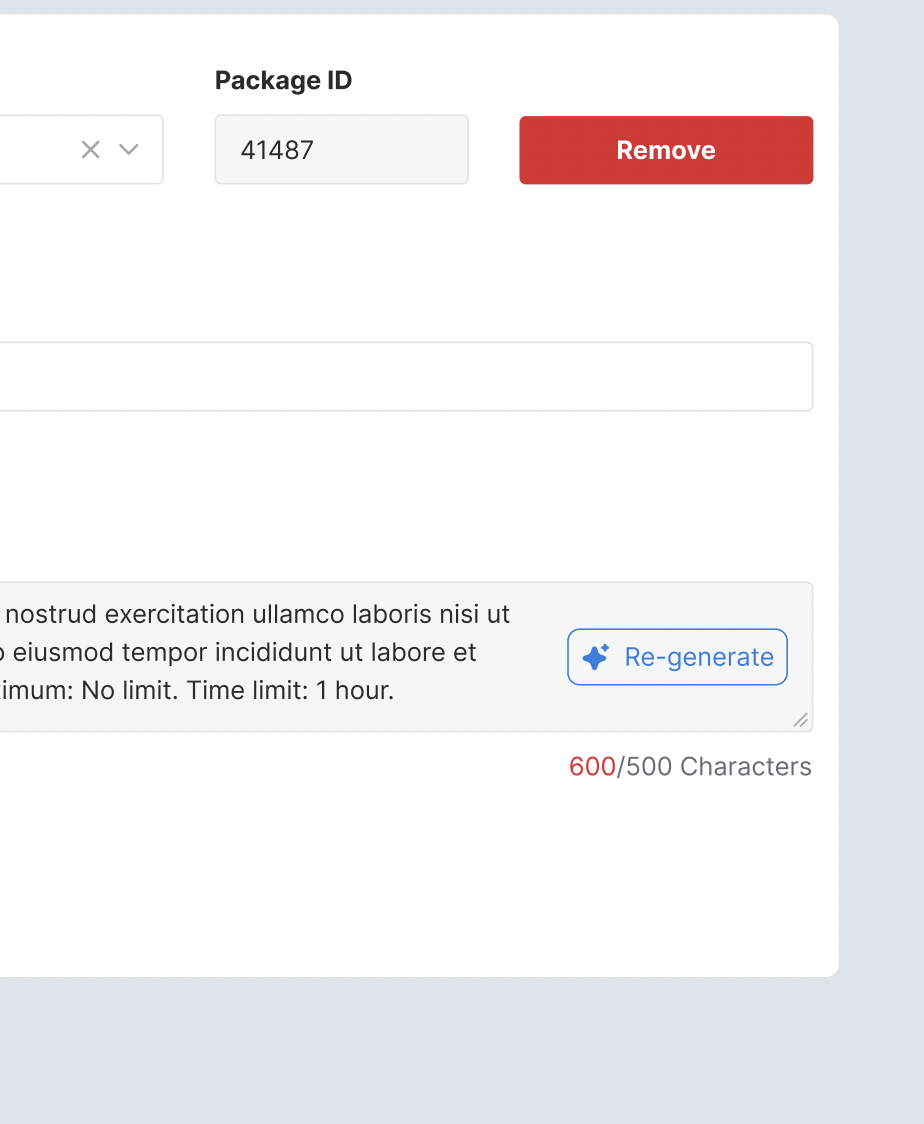Click the Package ID field showing 41487
The width and height of the screenshot is (924, 1124).
pyautogui.click(x=341, y=150)
